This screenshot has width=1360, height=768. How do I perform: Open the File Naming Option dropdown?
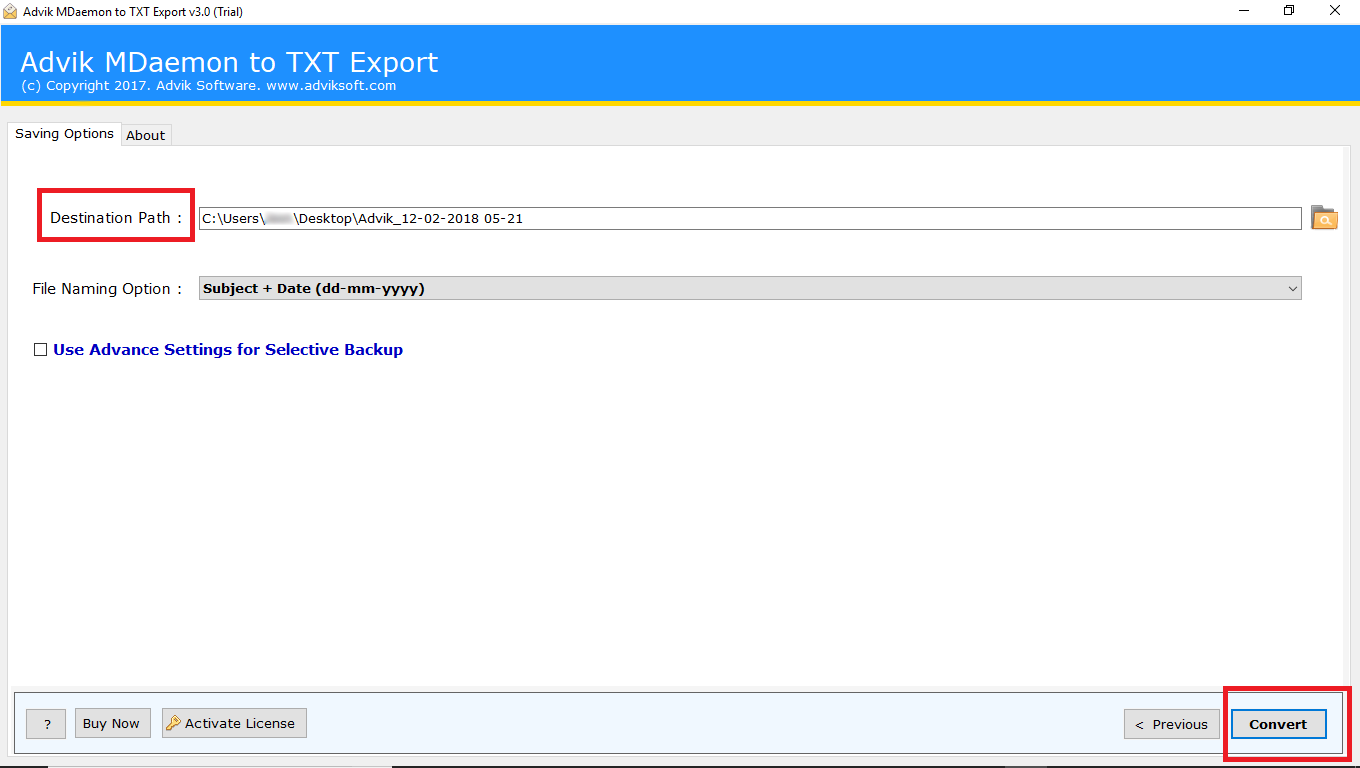(750, 288)
